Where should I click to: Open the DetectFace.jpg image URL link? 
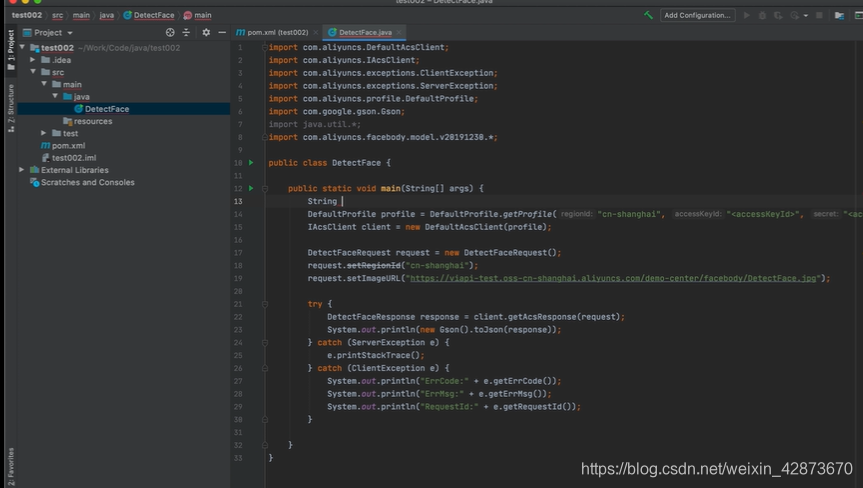[613, 278]
